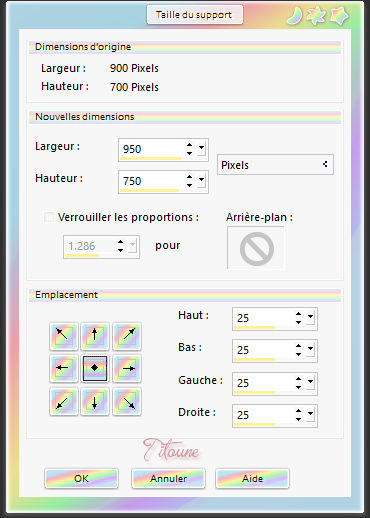Click the OK button
The width and height of the screenshot is (370, 518).
81,478
